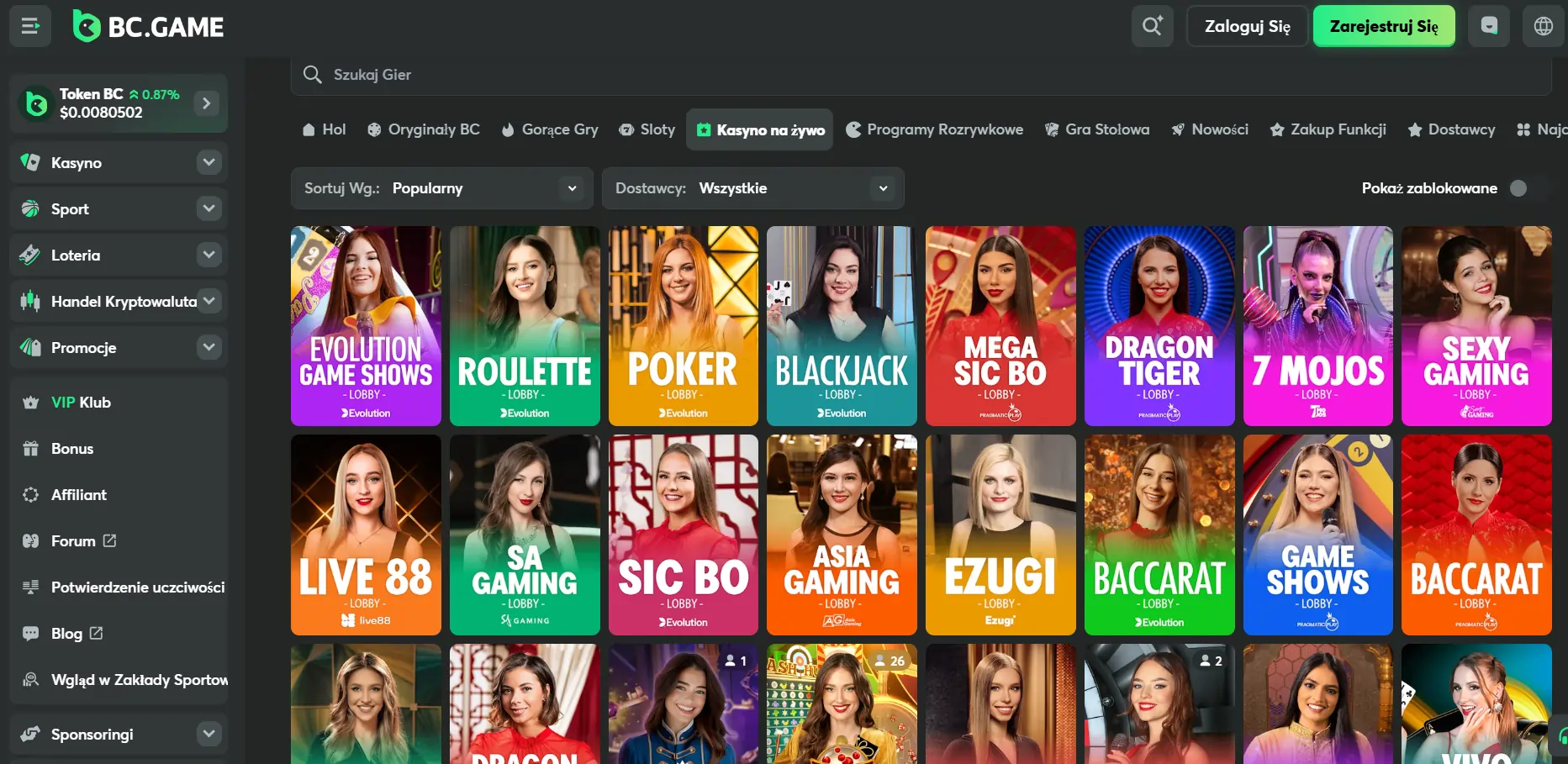Click the Forum icon in sidebar
This screenshot has width=1568, height=764.
coord(31,541)
